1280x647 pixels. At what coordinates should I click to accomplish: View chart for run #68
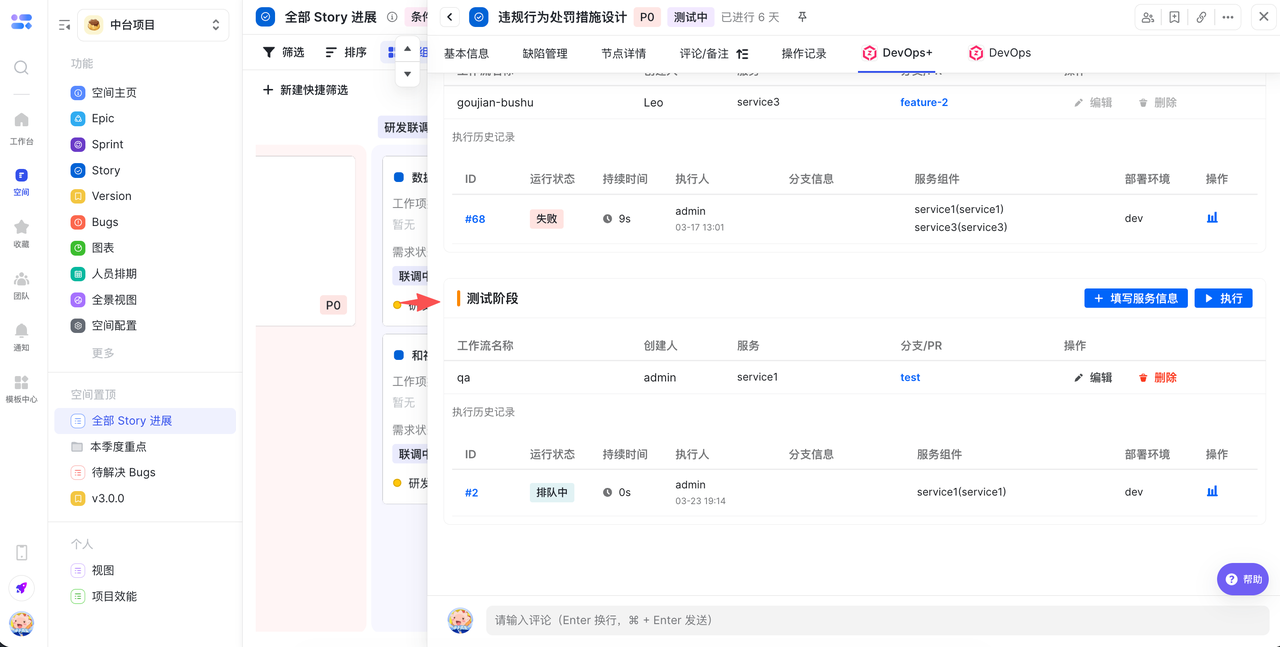click(1212, 218)
